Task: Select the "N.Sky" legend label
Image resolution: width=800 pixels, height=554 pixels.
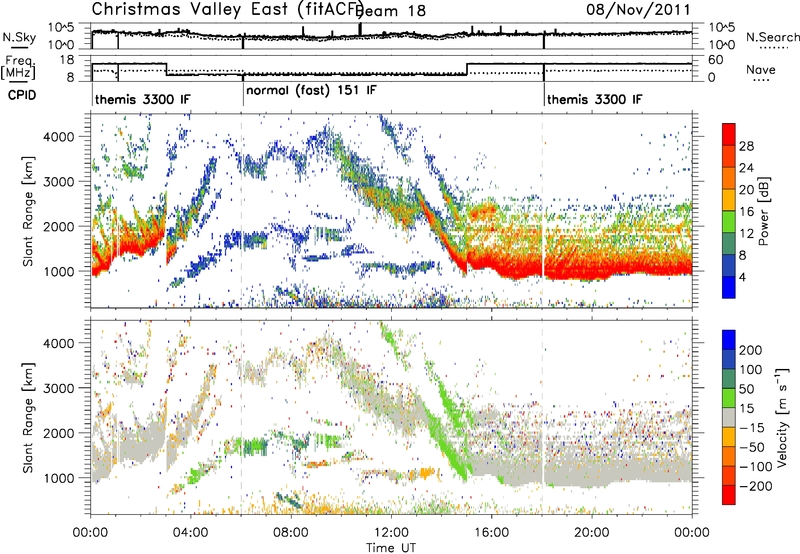Action: (x=19, y=37)
